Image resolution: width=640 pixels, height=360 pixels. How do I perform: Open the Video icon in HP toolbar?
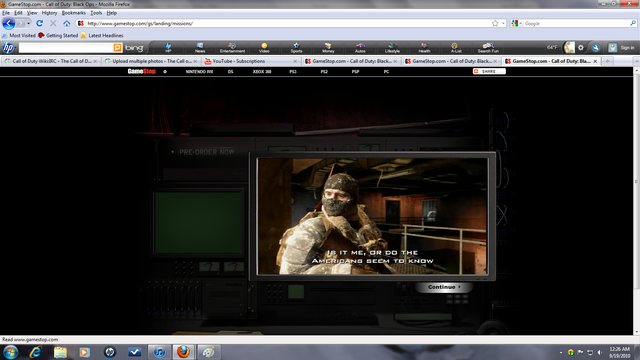coord(264,48)
